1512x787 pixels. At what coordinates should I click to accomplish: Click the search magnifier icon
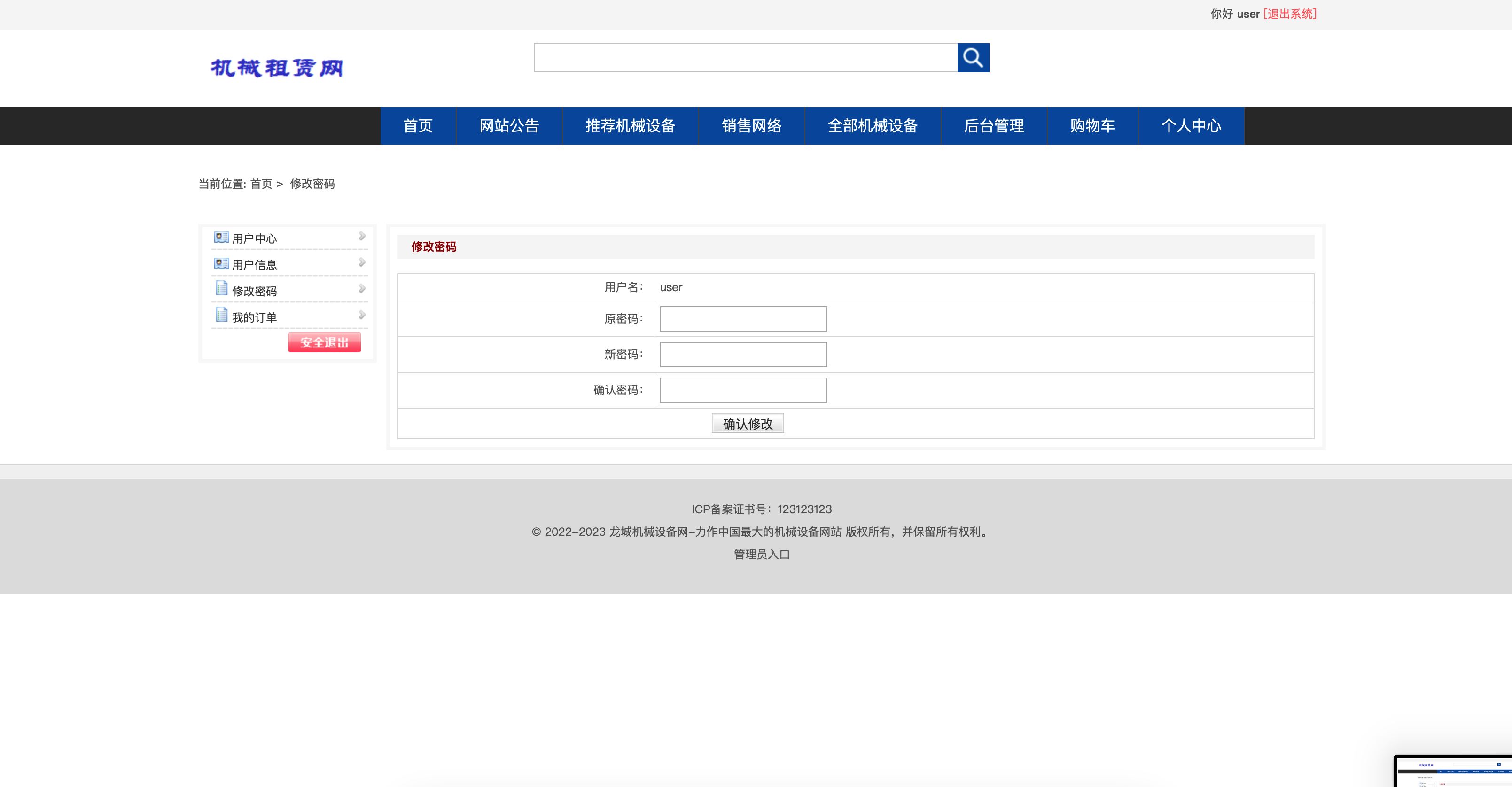(x=973, y=57)
